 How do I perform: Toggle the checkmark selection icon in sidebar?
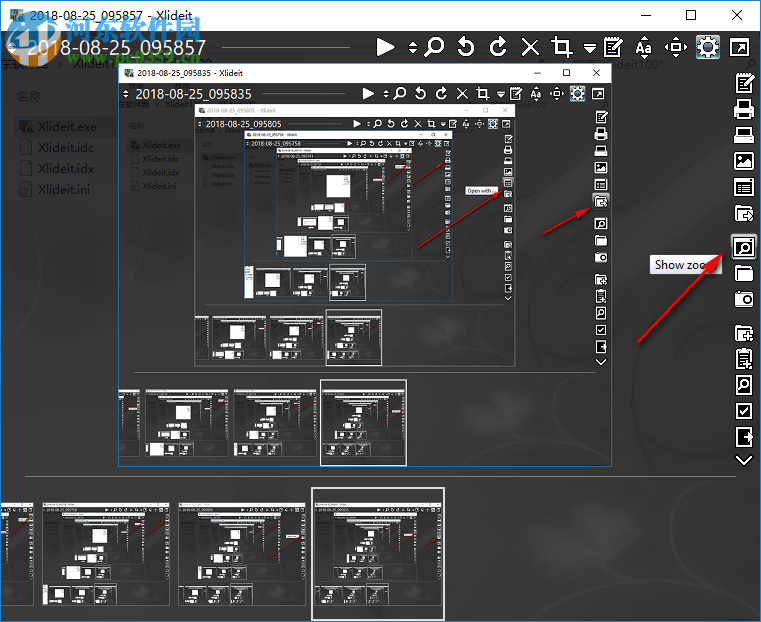(744, 411)
